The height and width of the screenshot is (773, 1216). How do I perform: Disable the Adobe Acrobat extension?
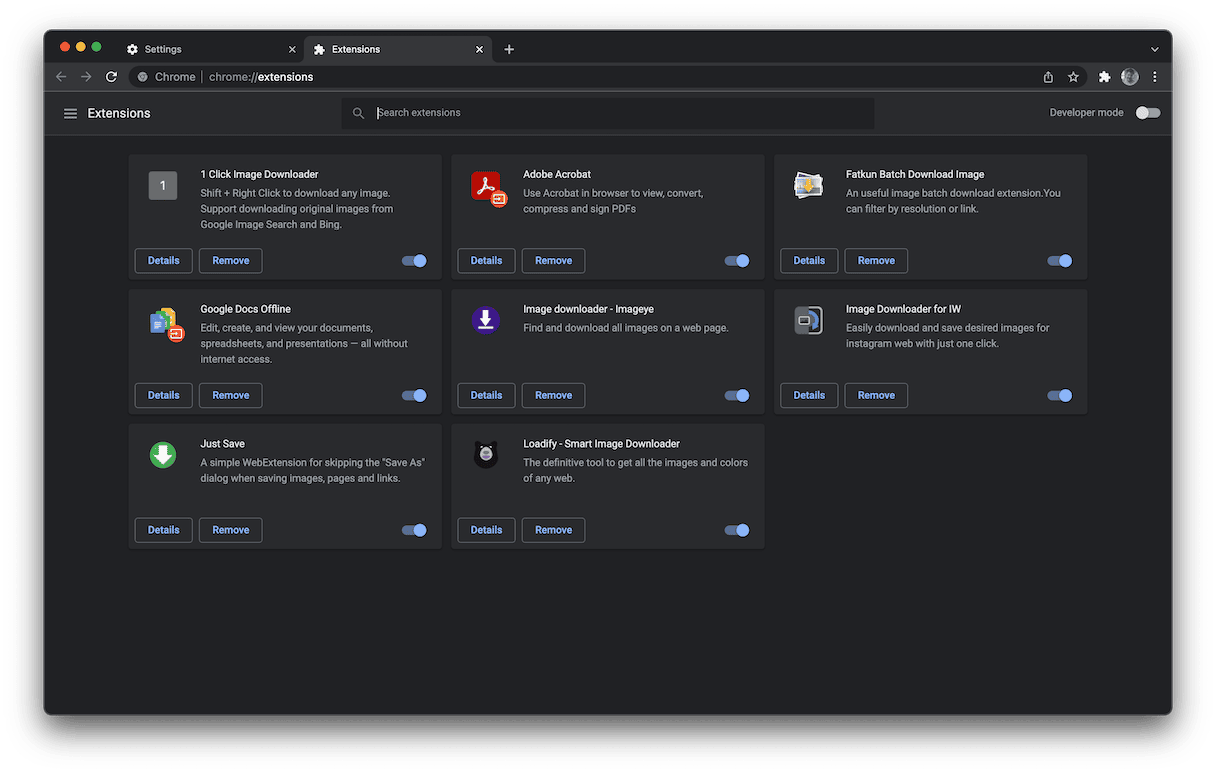coord(737,261)
